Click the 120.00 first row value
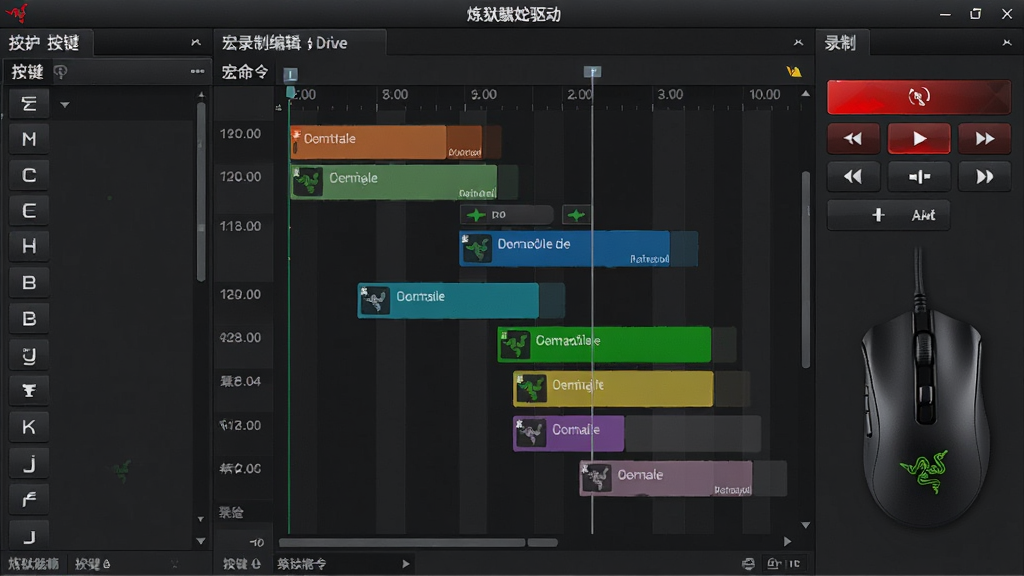The image size is (1024, 576). 240,134
